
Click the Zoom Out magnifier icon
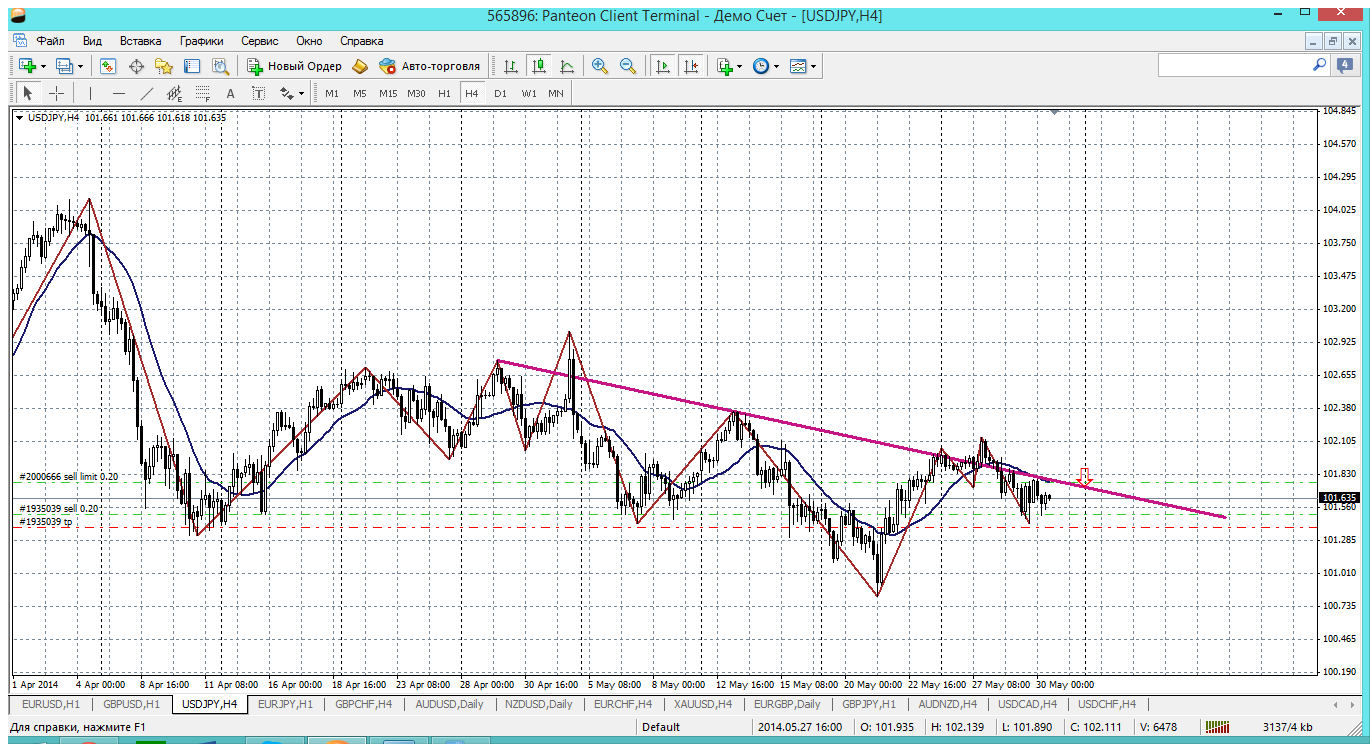pos(628,66)
